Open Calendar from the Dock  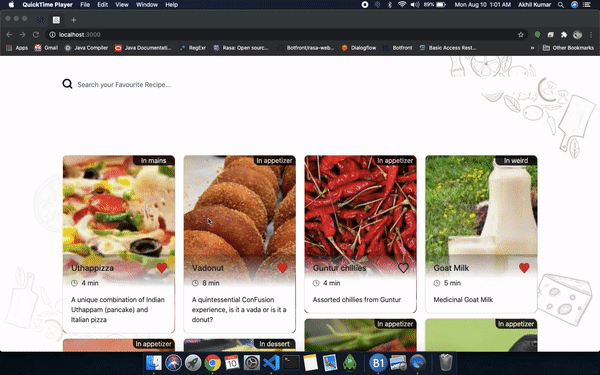(x=232, y=362)
